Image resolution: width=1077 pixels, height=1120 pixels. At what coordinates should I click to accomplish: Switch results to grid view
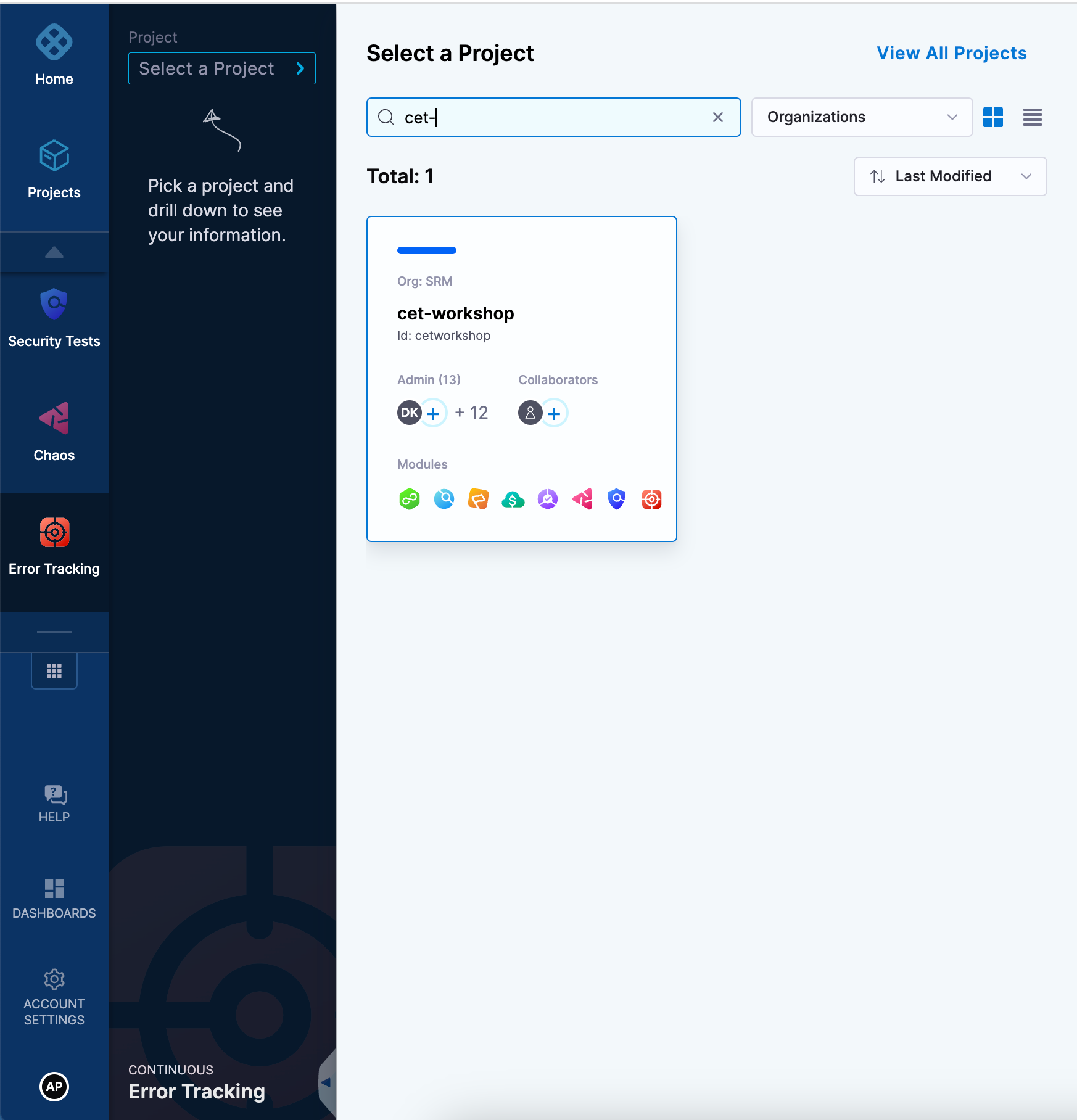pyautogui.click(x=994, y=117)
